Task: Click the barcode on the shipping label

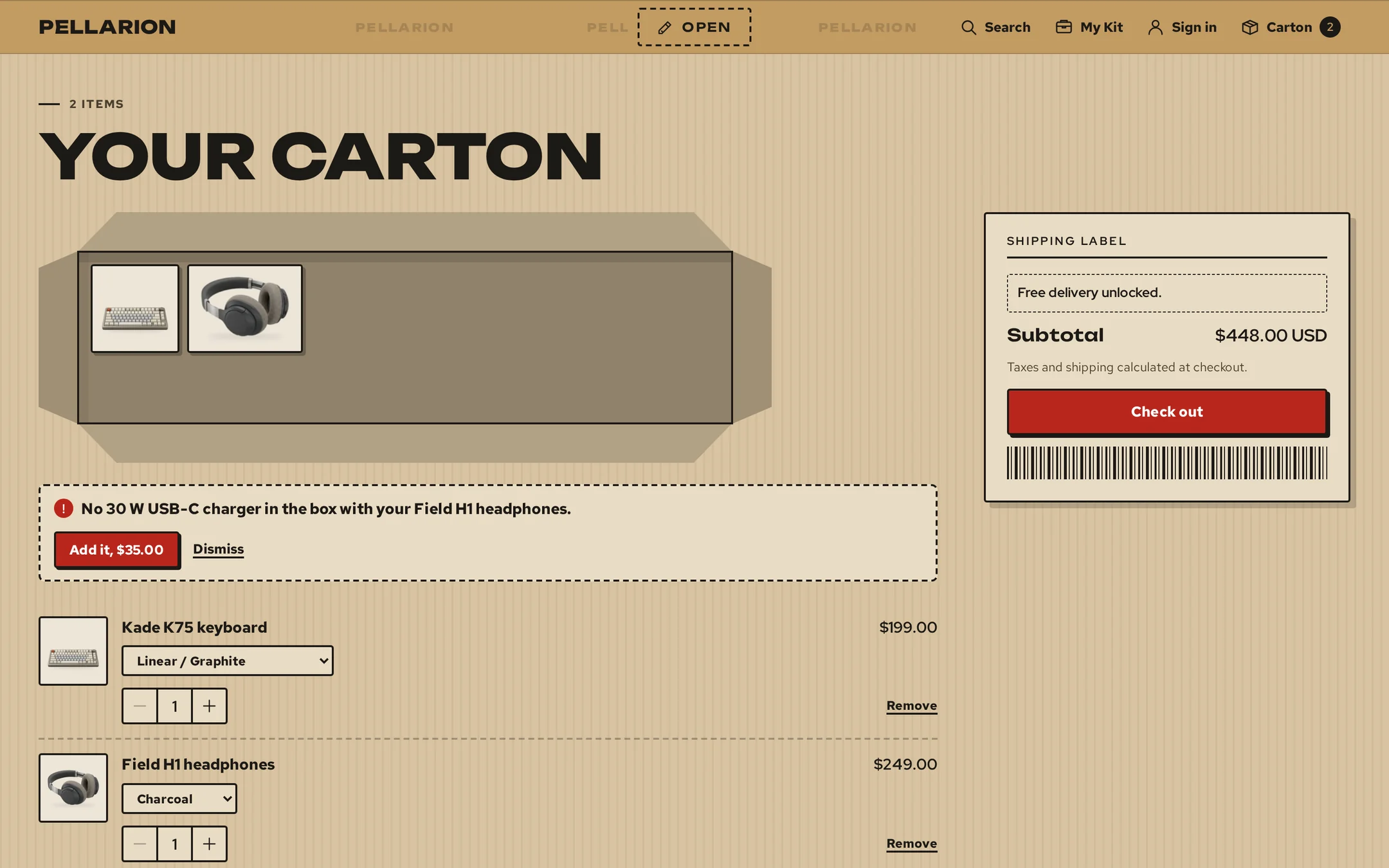Action: (1167, 463)
